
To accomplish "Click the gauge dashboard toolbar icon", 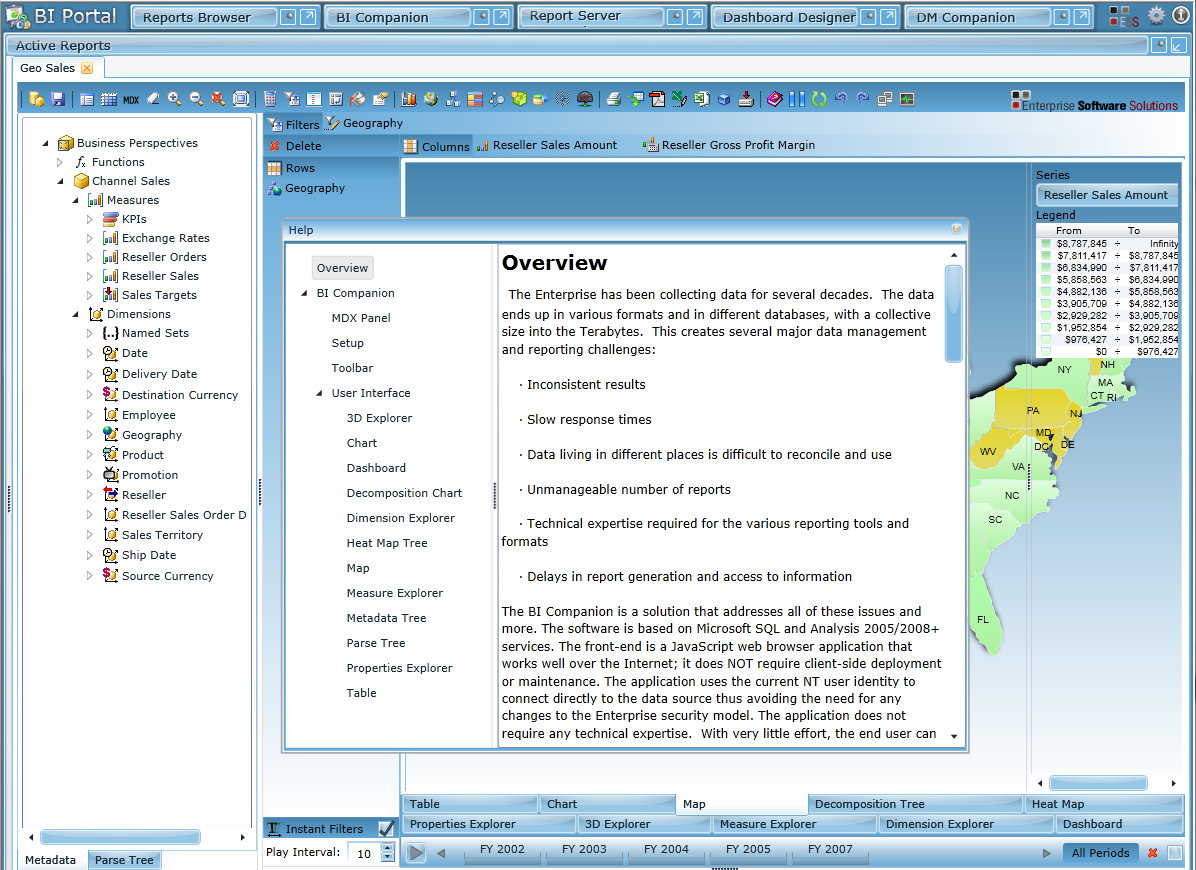I will (x=585, y=99).
